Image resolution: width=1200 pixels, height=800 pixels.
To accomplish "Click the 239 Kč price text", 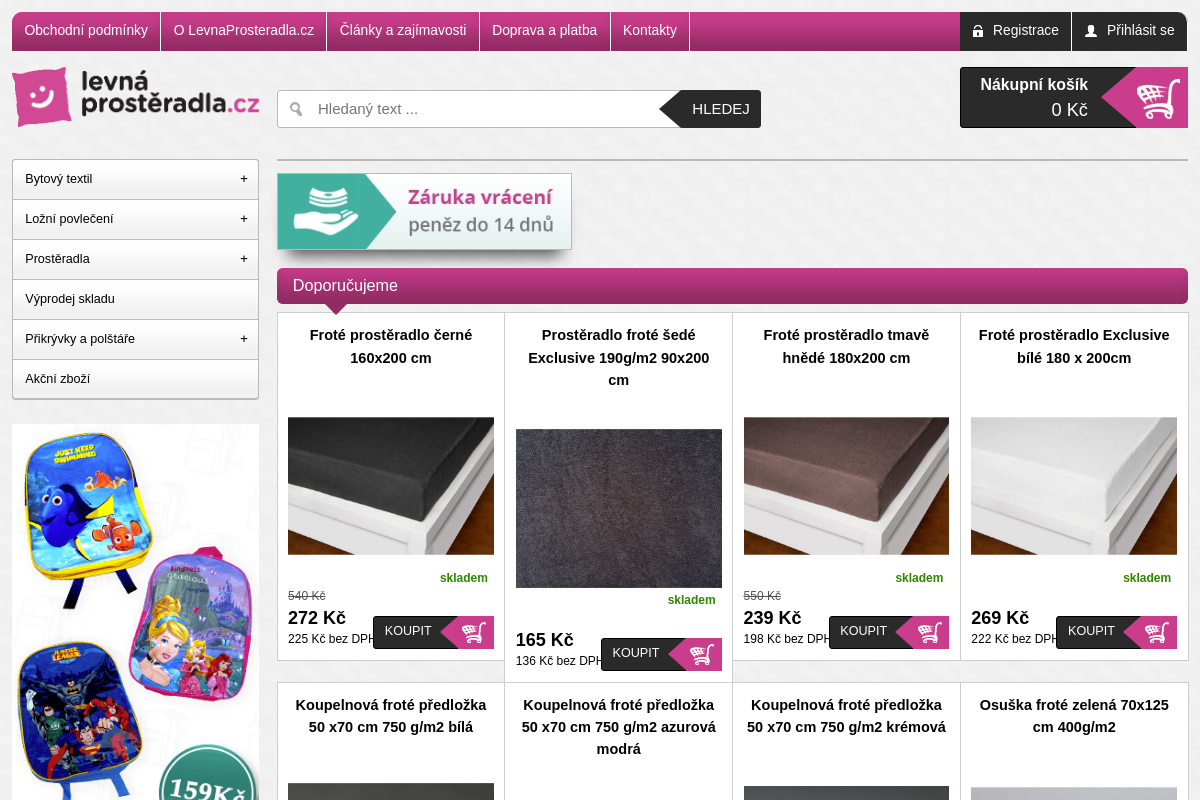I will click(773, 618).
